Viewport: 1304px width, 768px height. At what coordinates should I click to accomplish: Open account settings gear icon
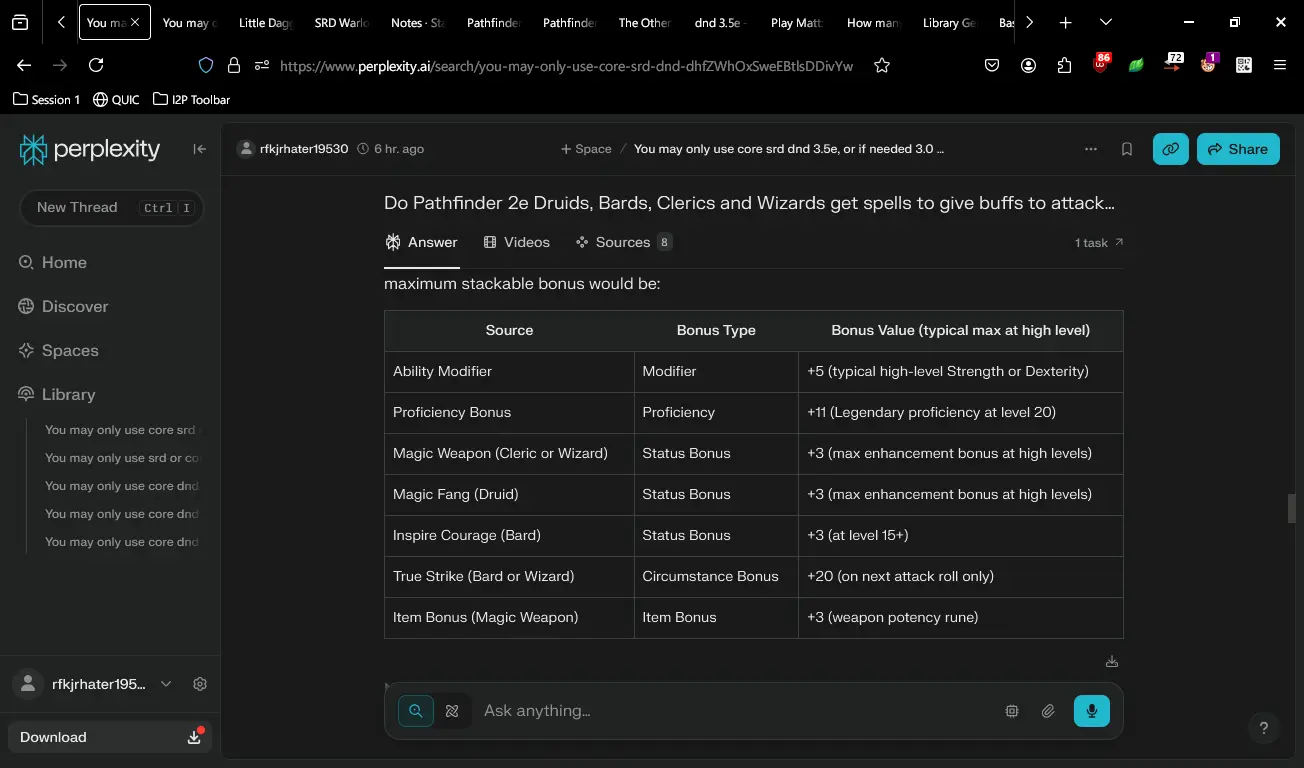pos(200,684)
